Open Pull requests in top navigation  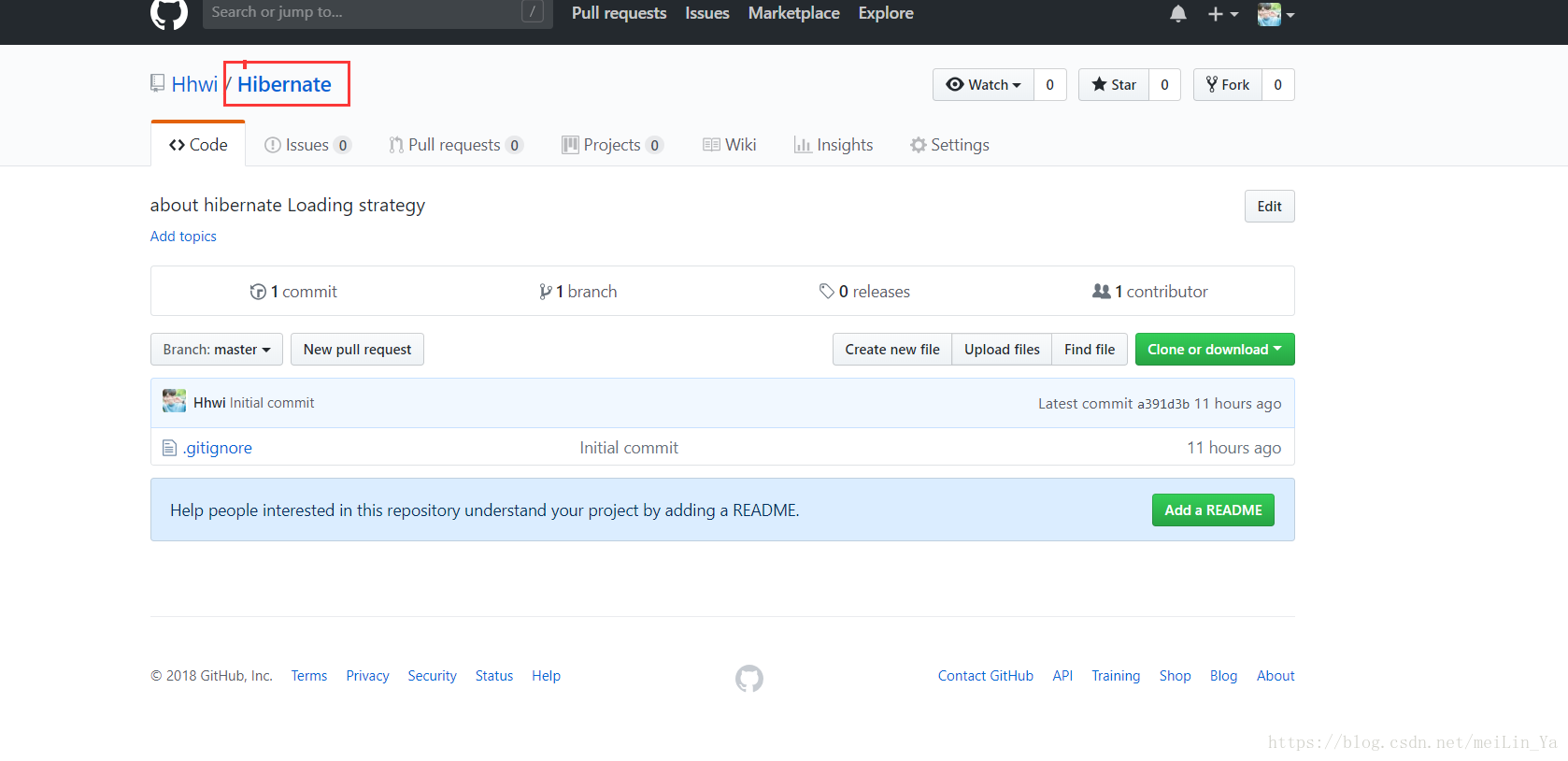click(620, 13)
